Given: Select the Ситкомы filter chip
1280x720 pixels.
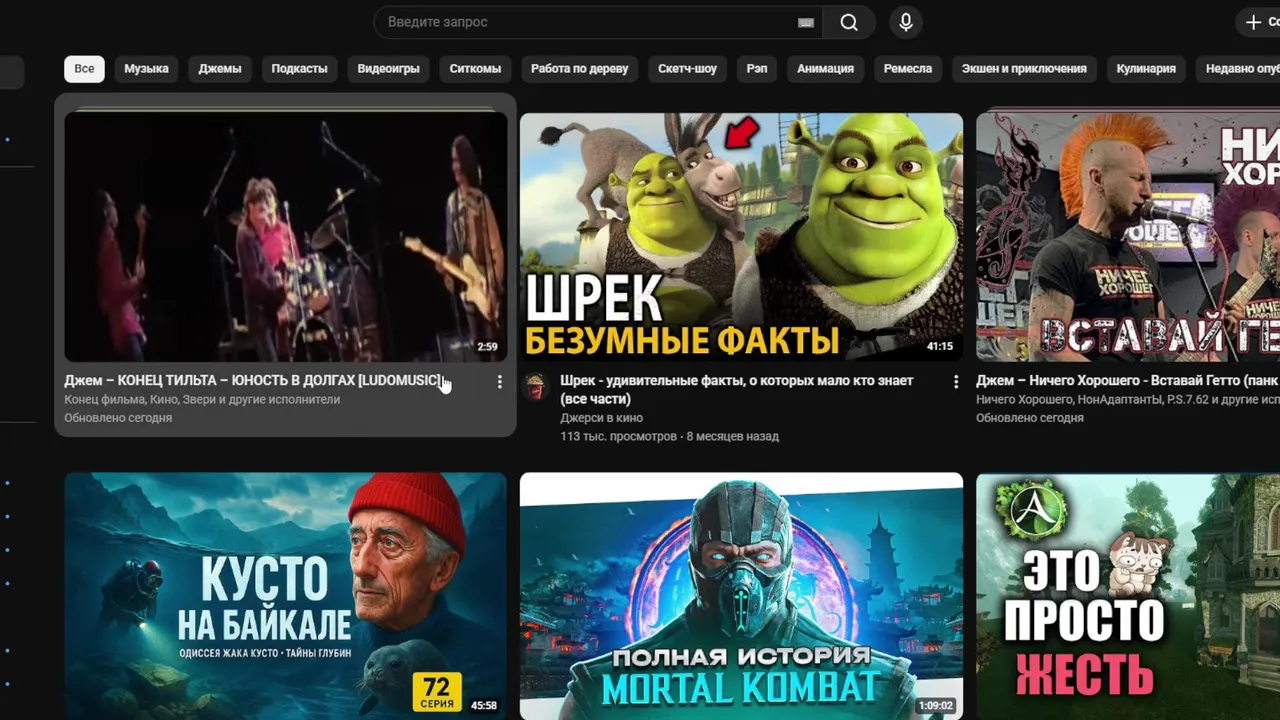Looking at the screenshot, I should (475, 68).
